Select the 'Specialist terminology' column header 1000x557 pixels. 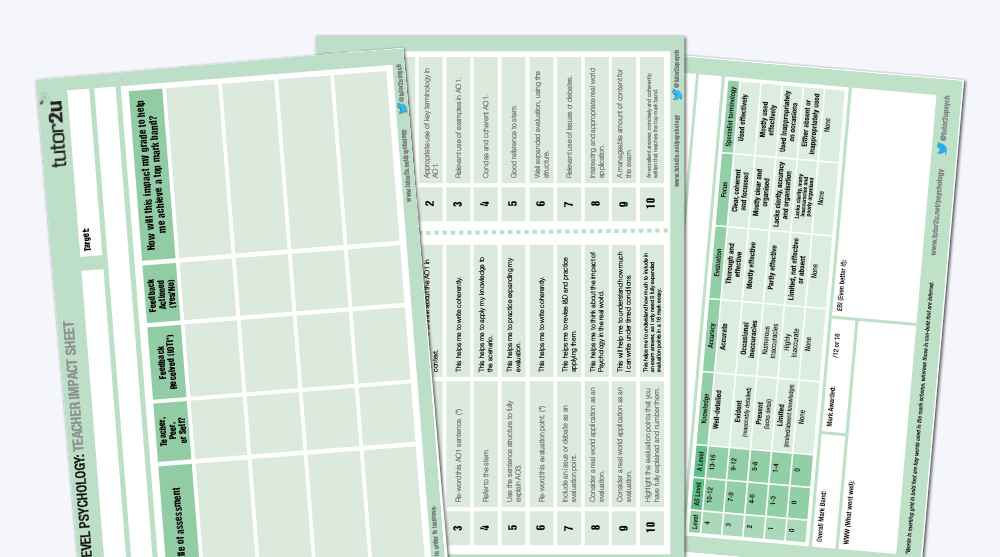(731, 116)
